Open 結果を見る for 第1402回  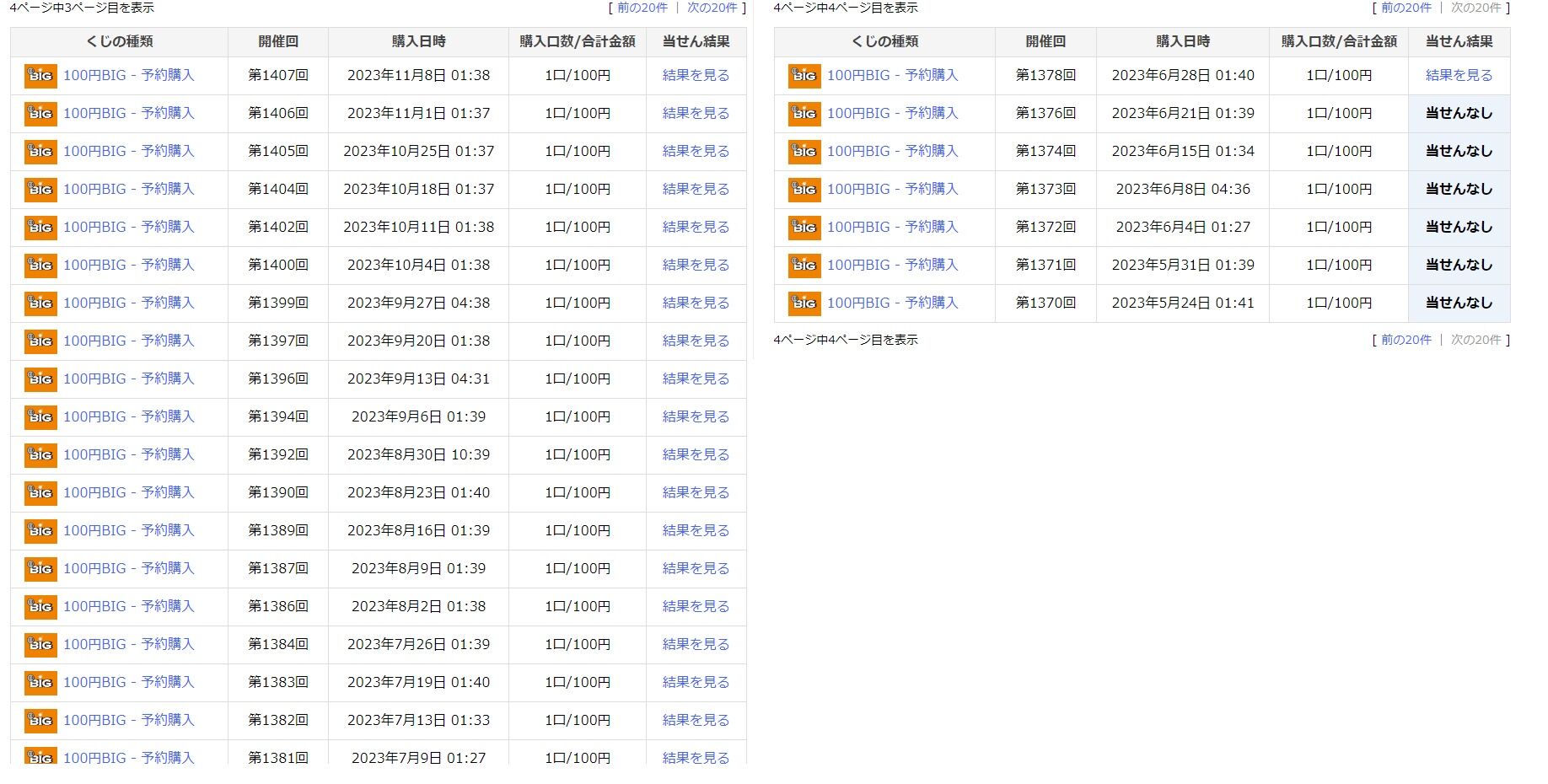click(x=696, y=227)
